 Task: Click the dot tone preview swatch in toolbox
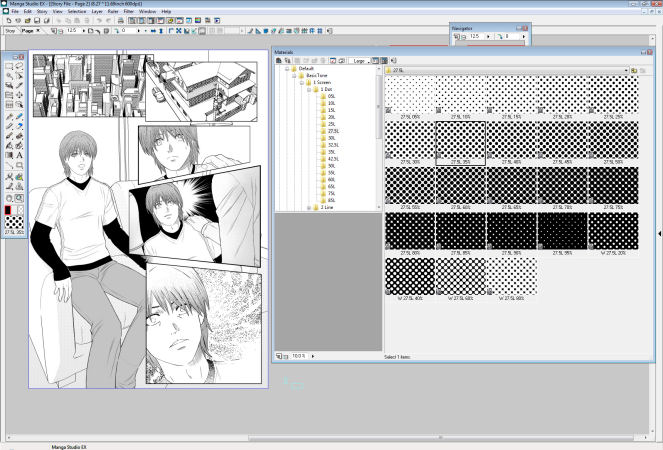point(14,222)
